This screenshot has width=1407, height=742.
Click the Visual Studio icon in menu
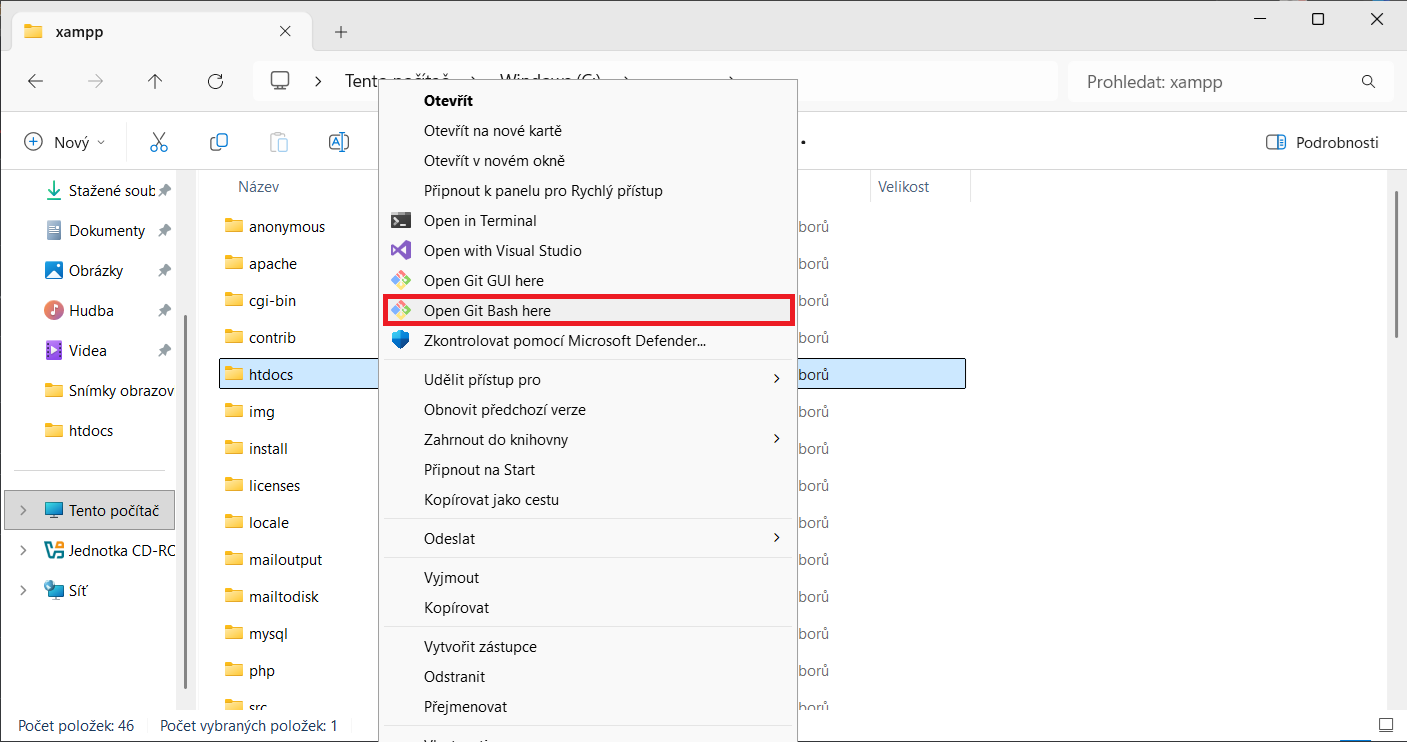pyautogui.click(x=401, y=251)
